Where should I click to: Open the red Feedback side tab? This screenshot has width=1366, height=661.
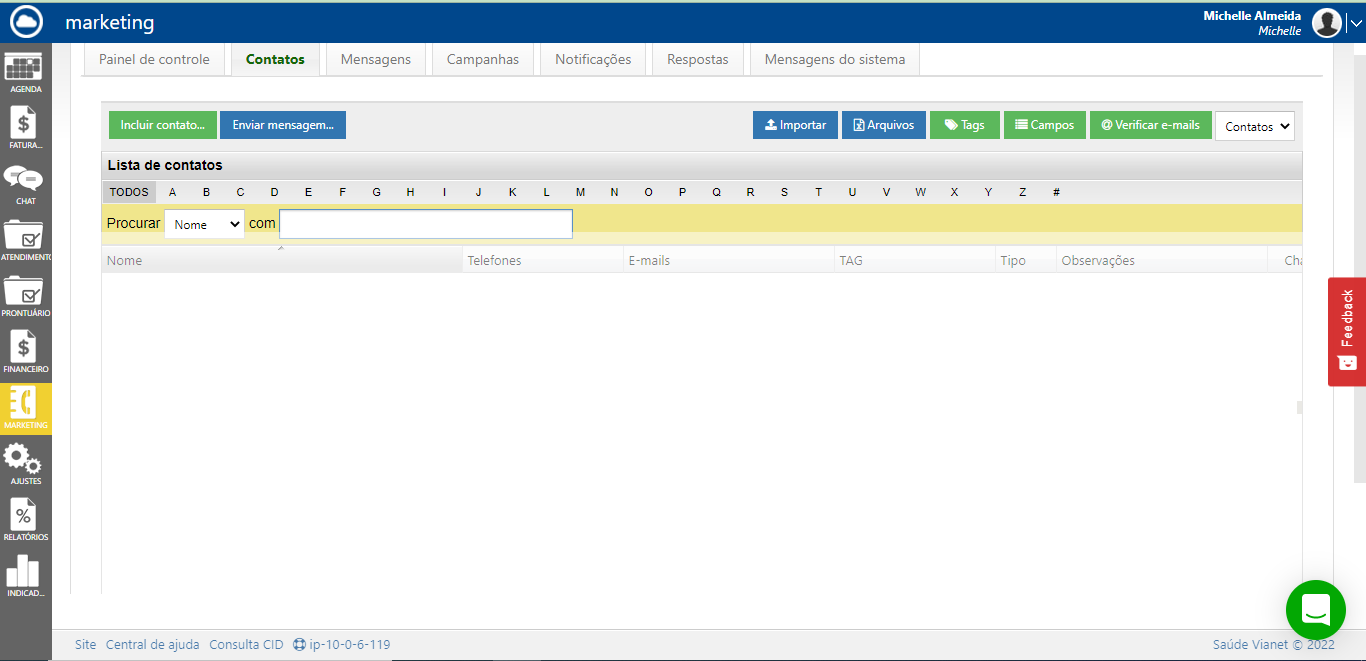pyautogui.click(x=1347, y=331)
